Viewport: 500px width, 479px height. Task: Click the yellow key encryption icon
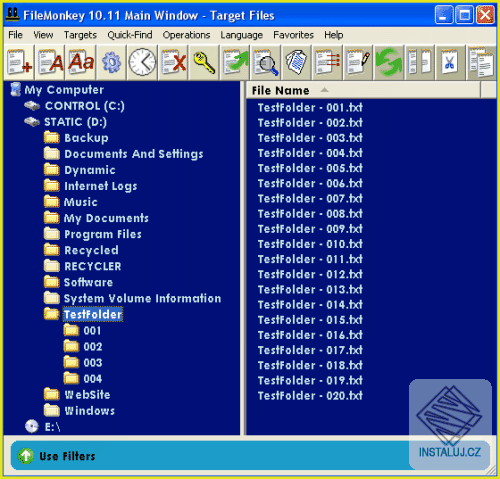click(204, 62)
